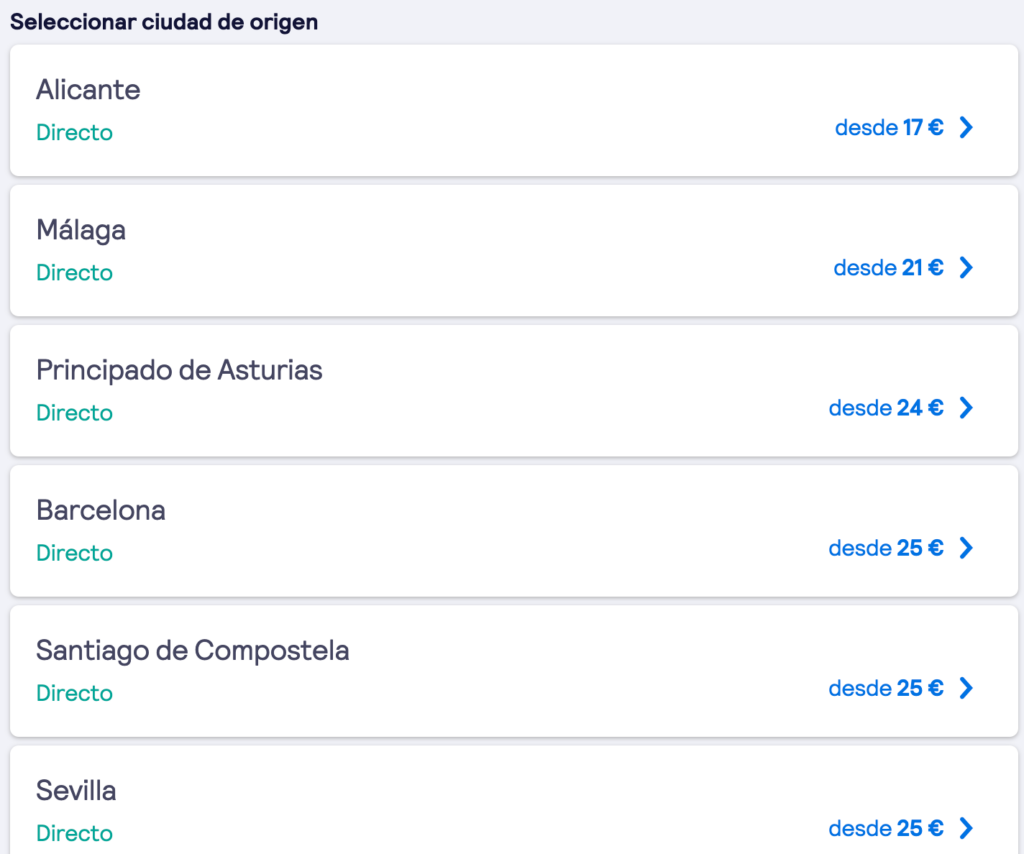Image resolution: width=1024 pixels, height=854 pixels.
Task: Click chevron beside Principado de Asturias price
Action: [x=966, y=408]
